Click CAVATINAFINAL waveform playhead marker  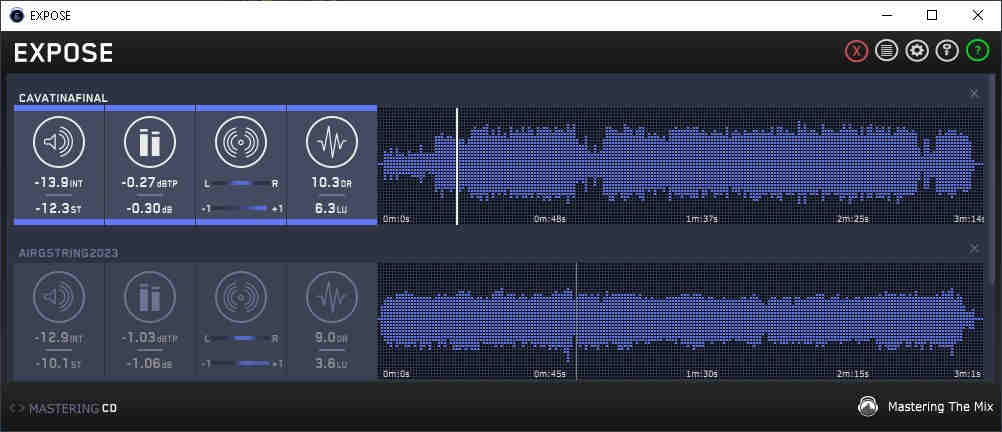457,166
